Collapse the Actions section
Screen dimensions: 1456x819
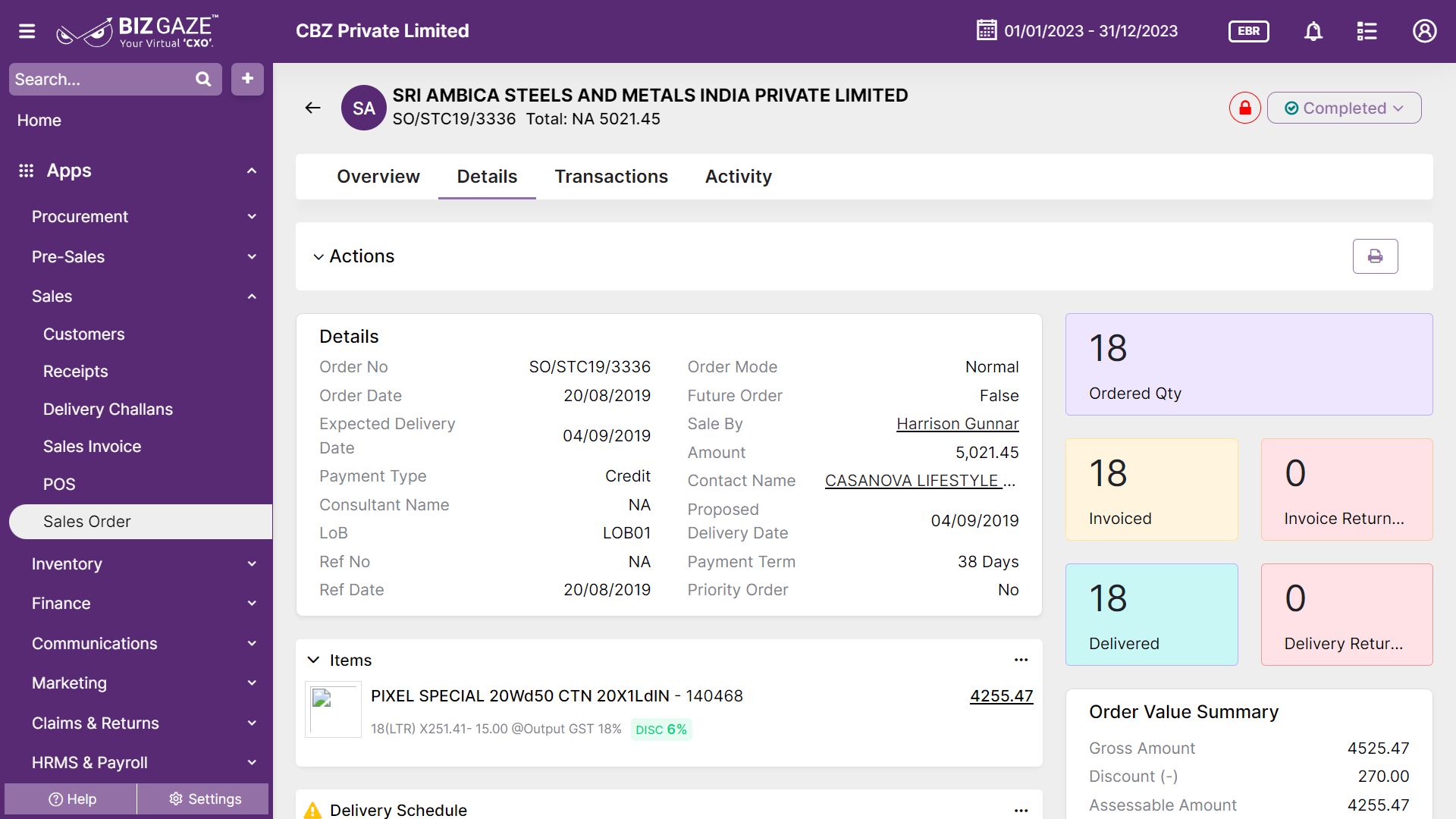point(318,257)
